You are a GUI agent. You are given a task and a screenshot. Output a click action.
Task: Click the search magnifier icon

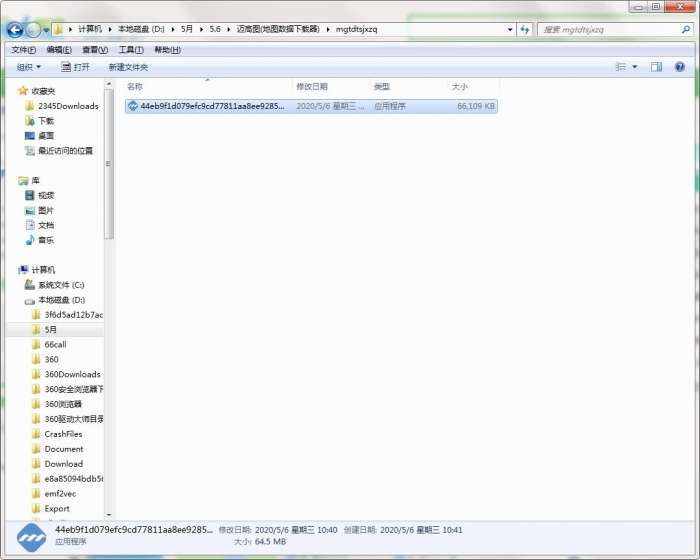pos(686,30)
